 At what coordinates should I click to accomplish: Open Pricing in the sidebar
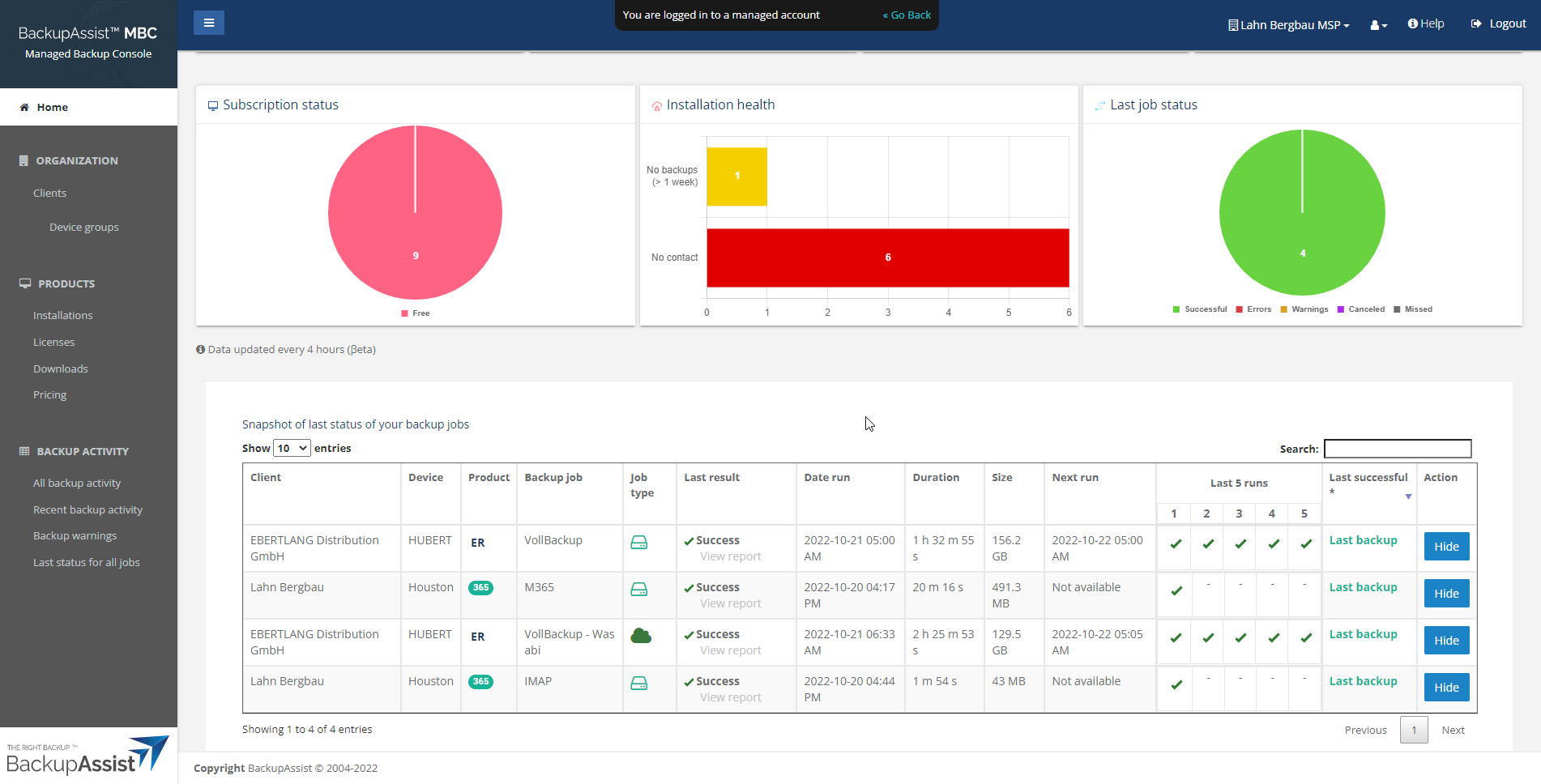coord(49,394)
